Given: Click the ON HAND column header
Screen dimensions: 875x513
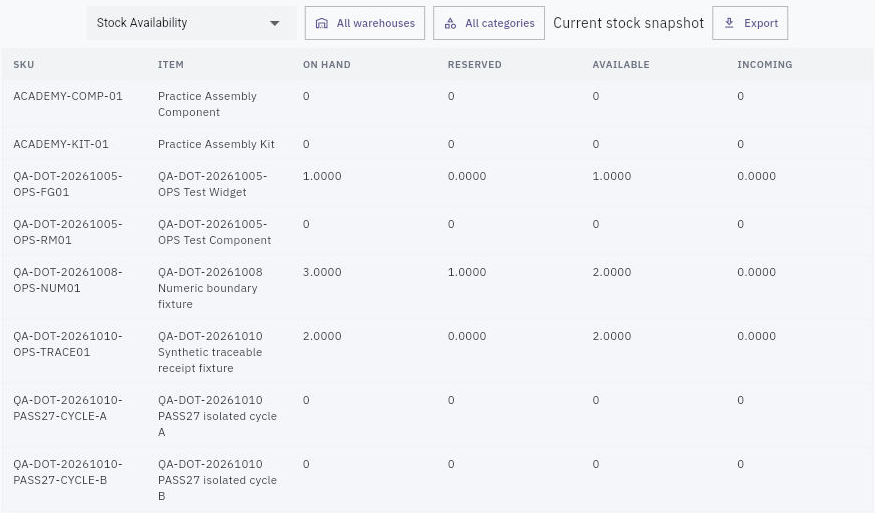Looking at the screenshot, I should [x=326, y=64].
